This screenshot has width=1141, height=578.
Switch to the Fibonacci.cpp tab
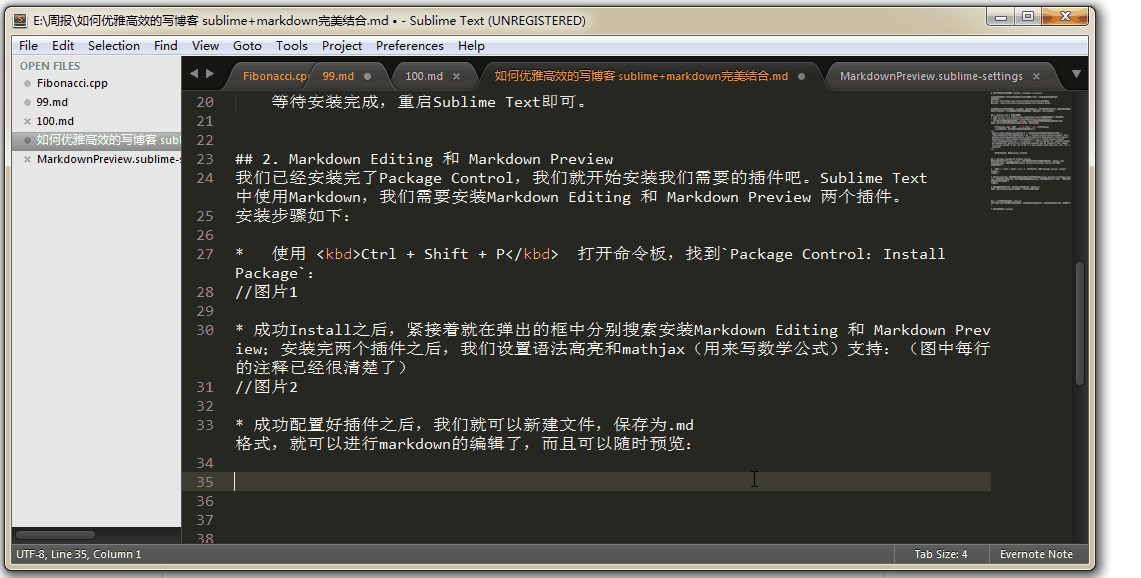(x=274, y=76)
